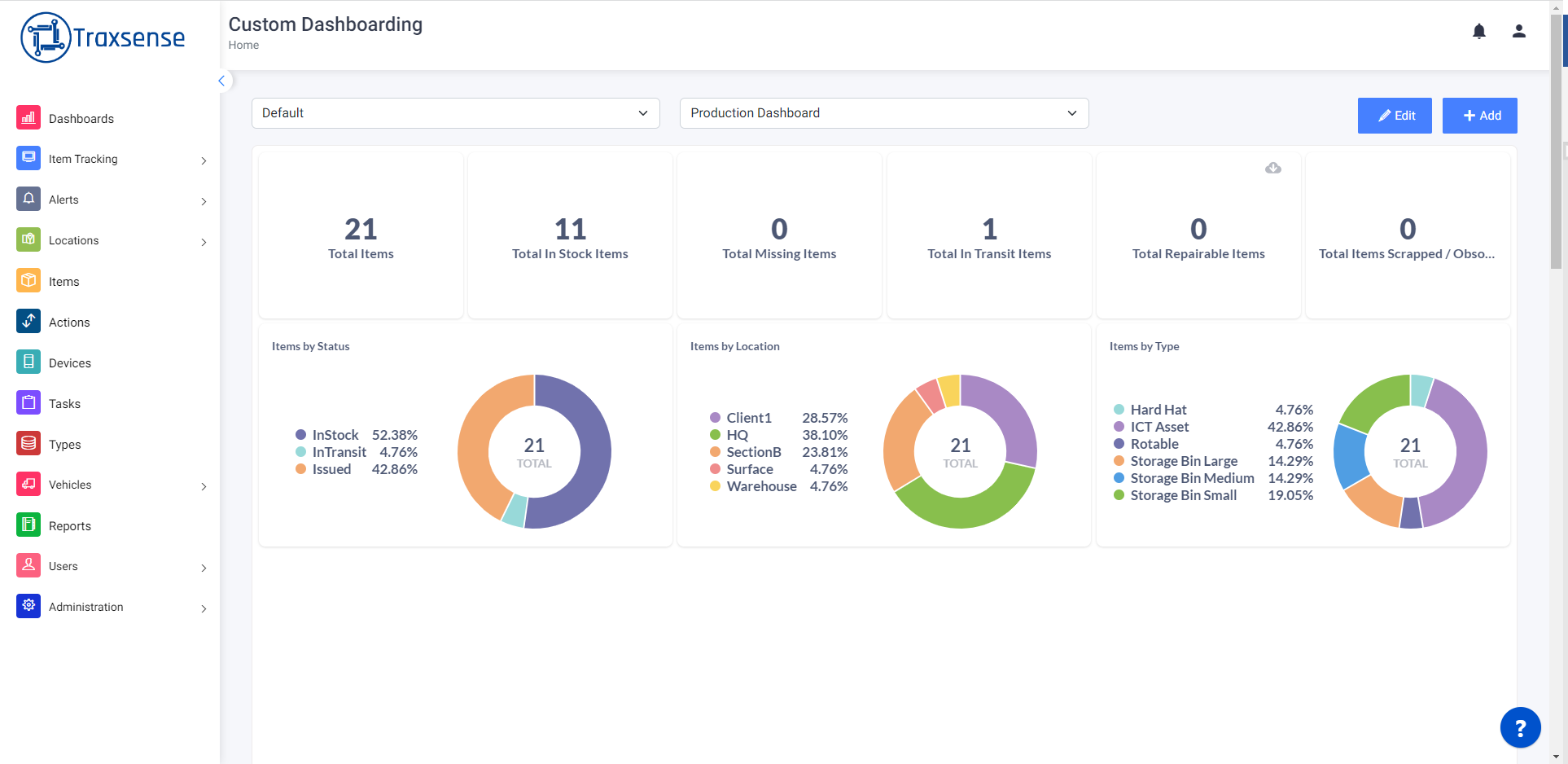
Task: Click the Vehicles icon in sidebar
Action: coord(28,485)
